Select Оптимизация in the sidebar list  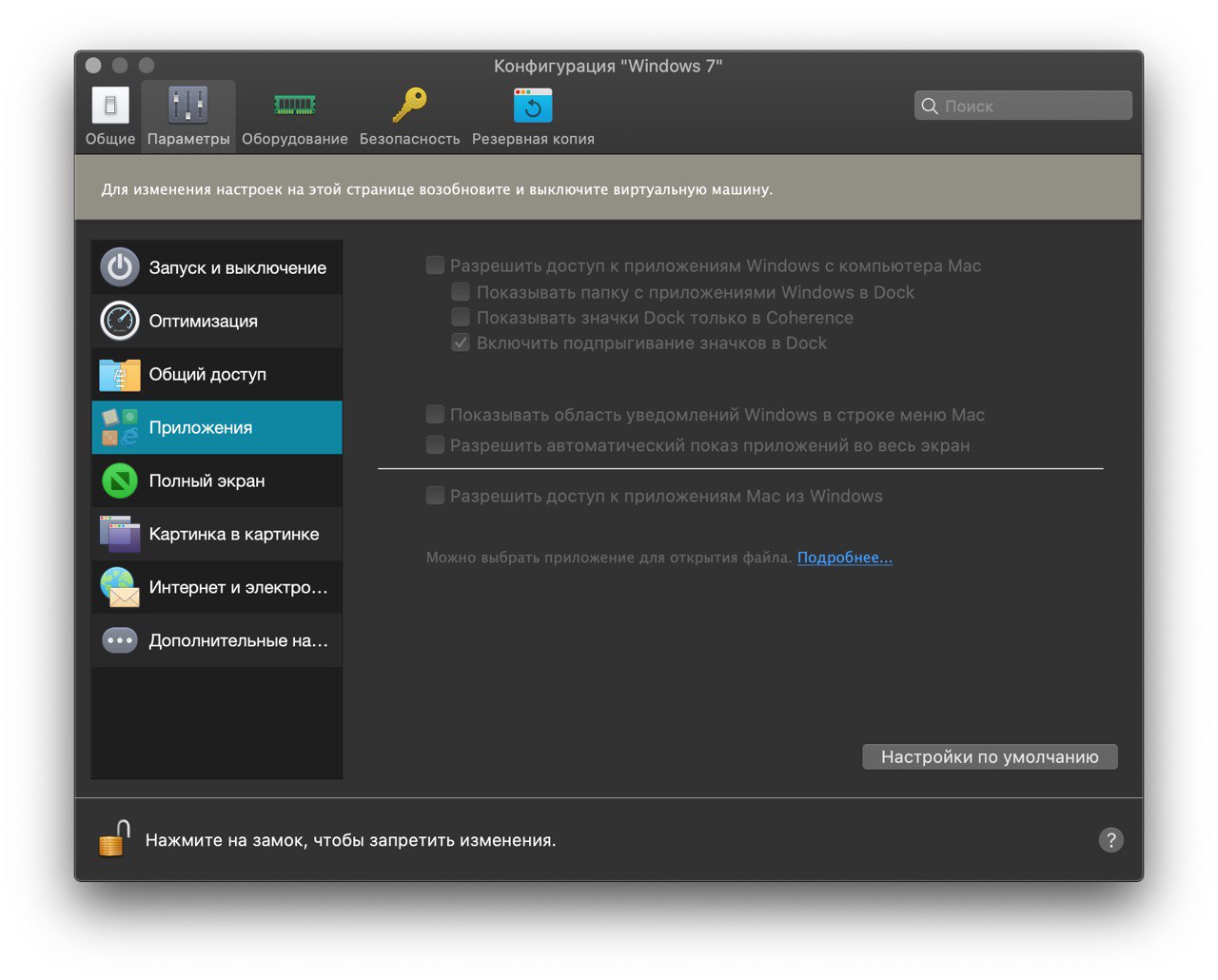point(217,321)
